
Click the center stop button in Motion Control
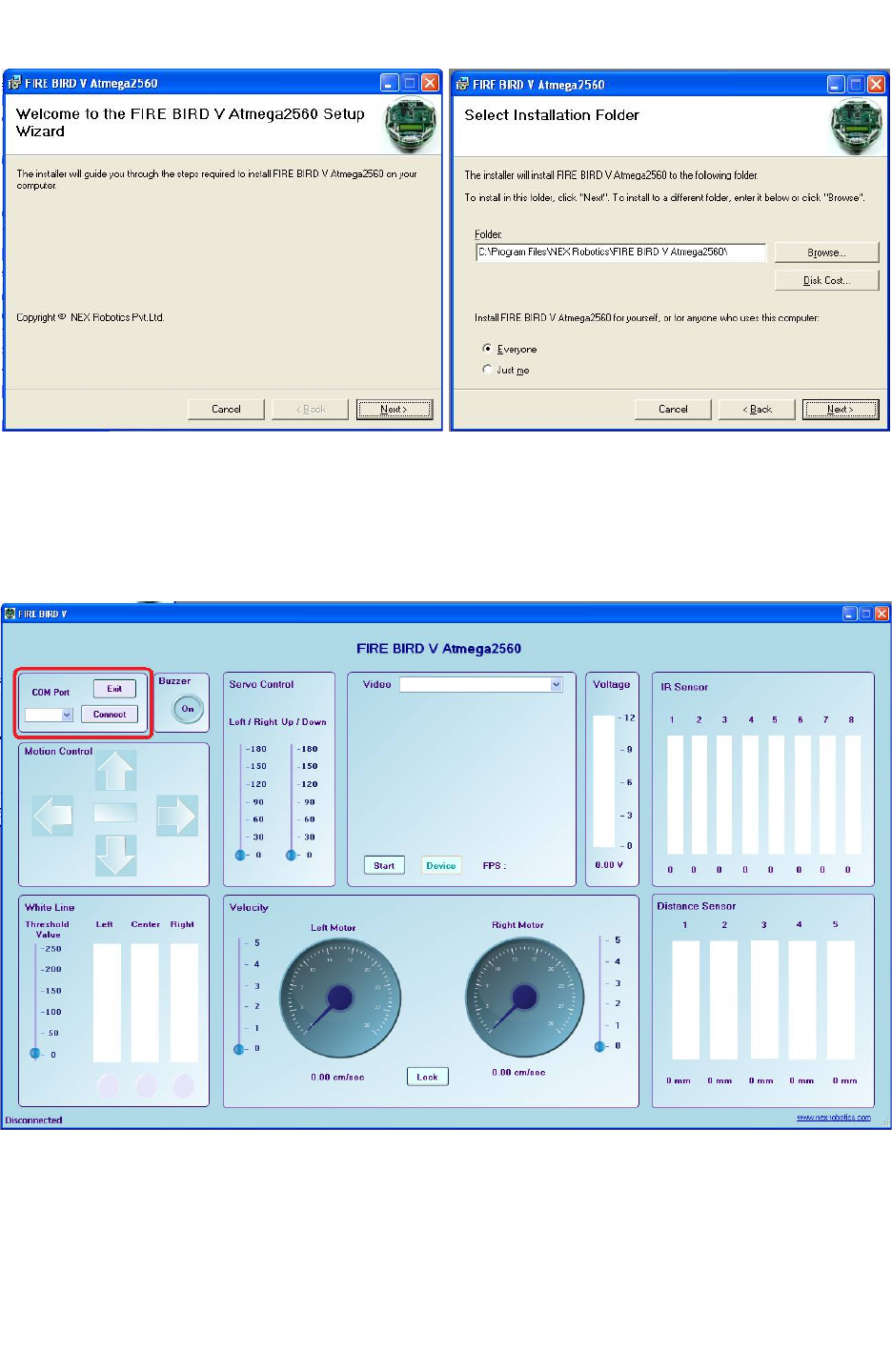pos(115,813)
